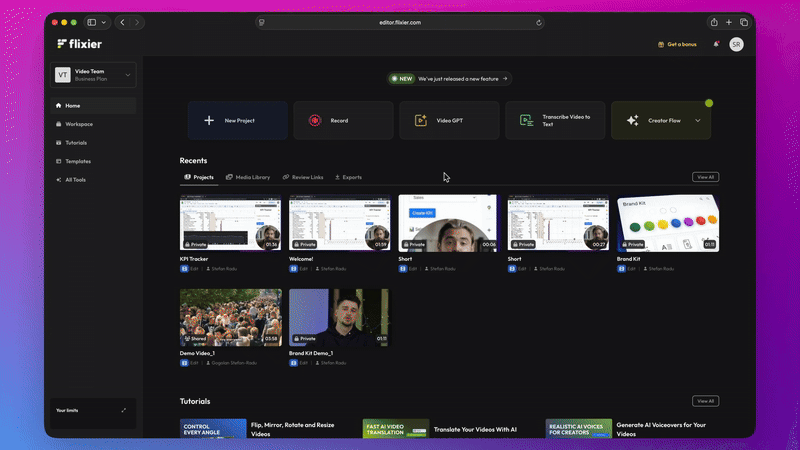Click the Templates sidebar icon
Viewport: 800px width, 450px height.
coord(58,161)
